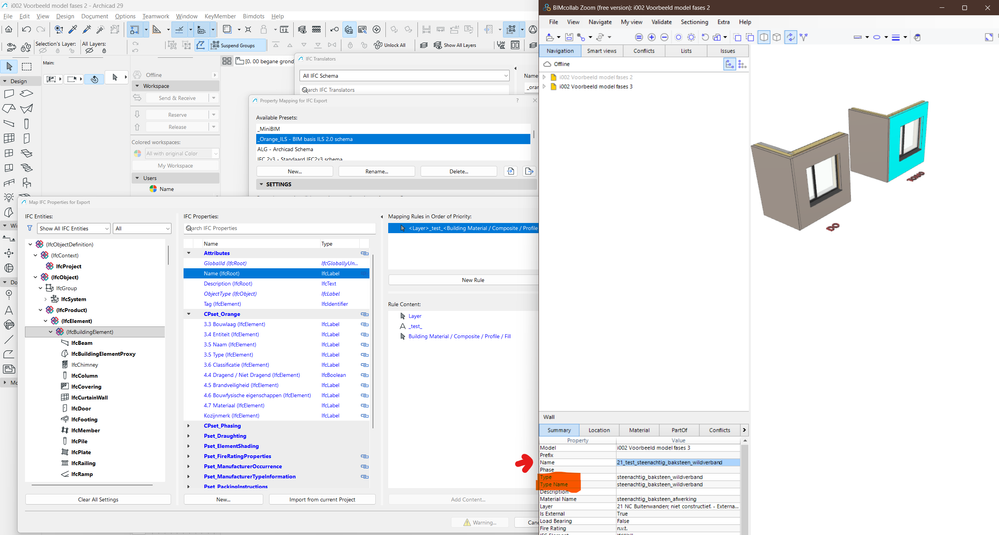Select the Marquee tool
999x535 pixels.
pyautogui.click(x=27, y=66)
